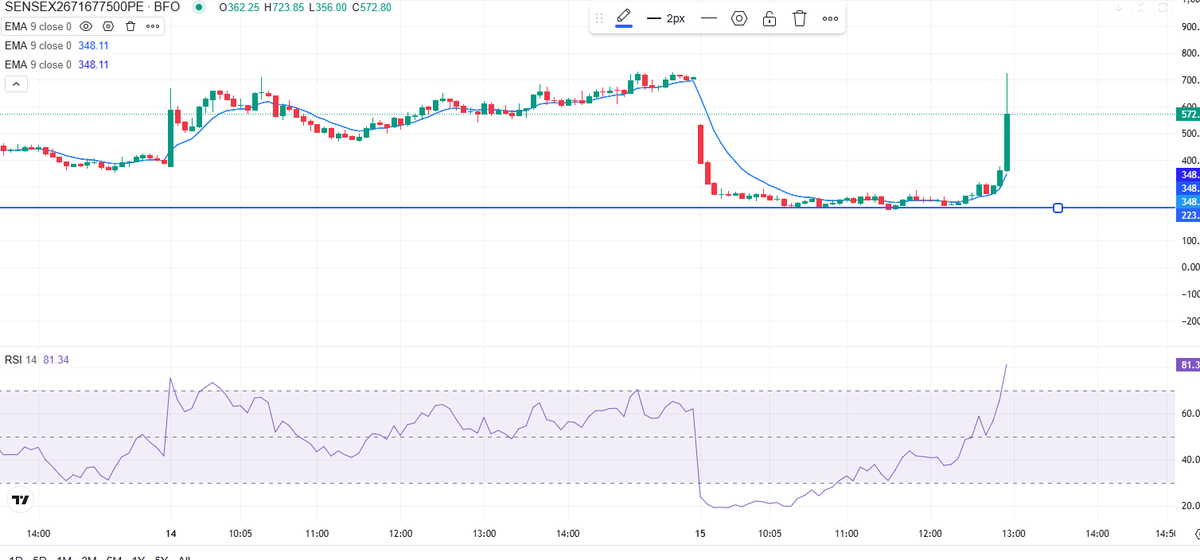Click the 40.00 RSI scale label

(x=1189, y=460)
